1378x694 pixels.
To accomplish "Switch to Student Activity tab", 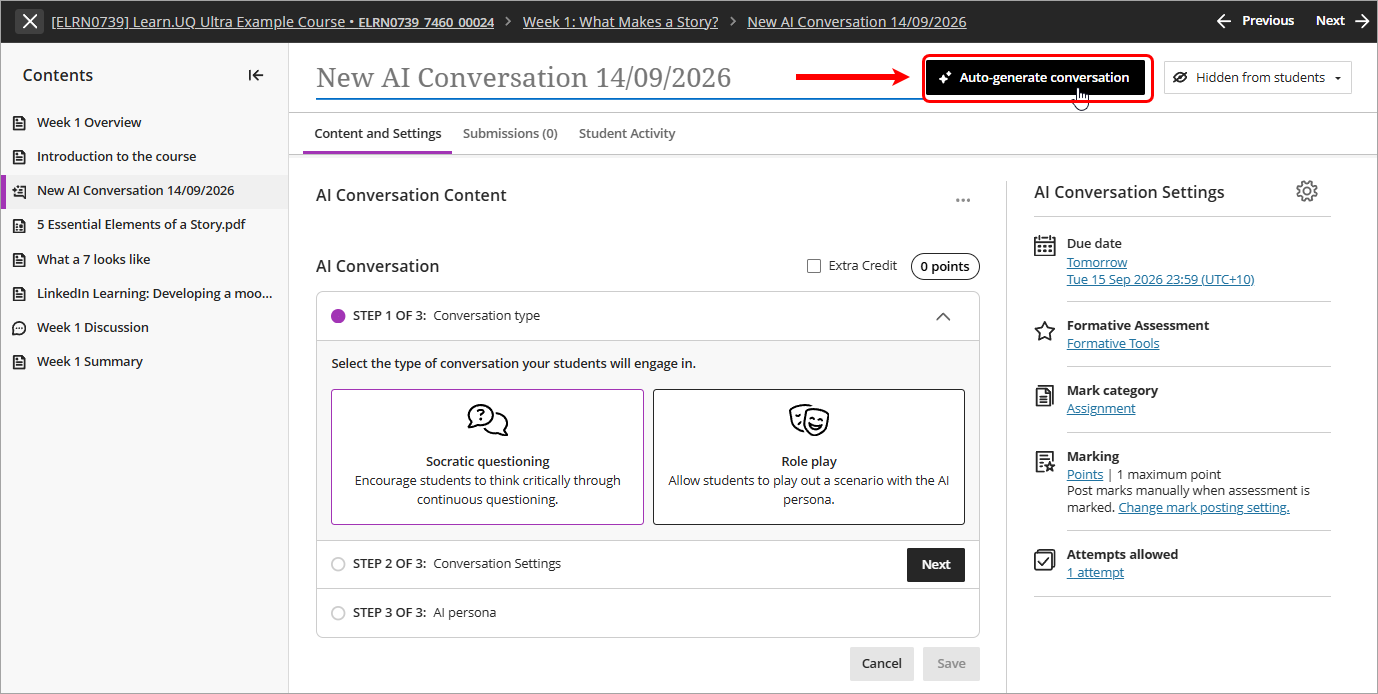I will [627, 134].
